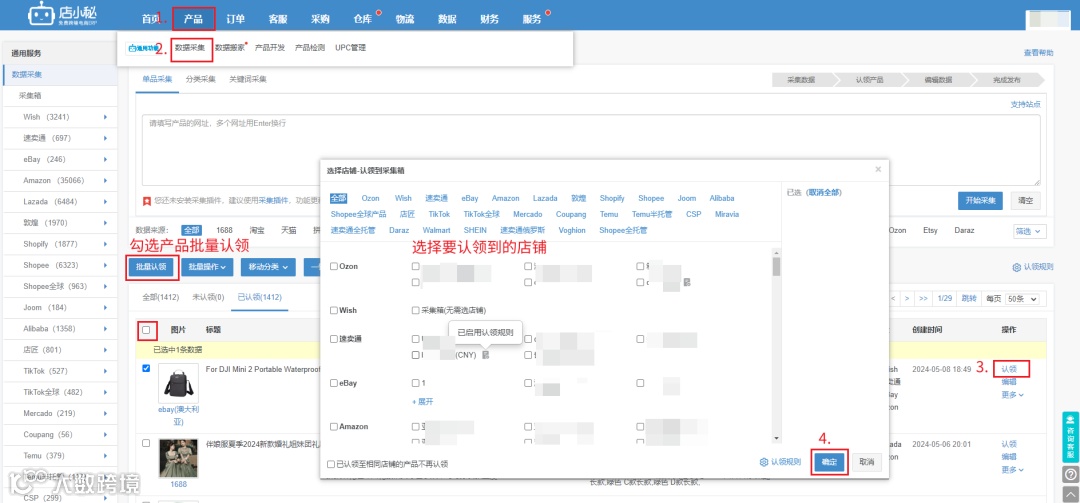The height and width of the screenshot is (503, 1080).
Task: Click 认领 link in the DJI row
Action: (x=1009, y=369)
